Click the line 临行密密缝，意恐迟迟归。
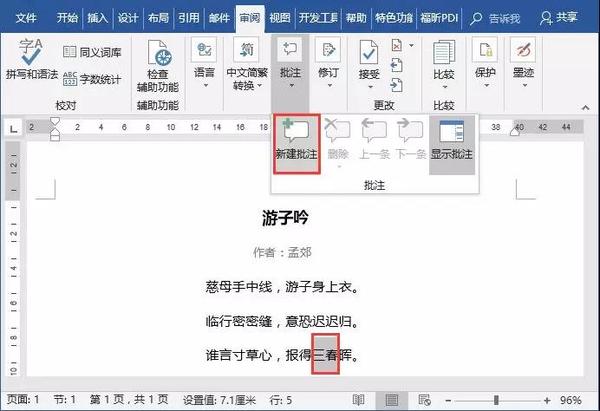 click(283, 321)
